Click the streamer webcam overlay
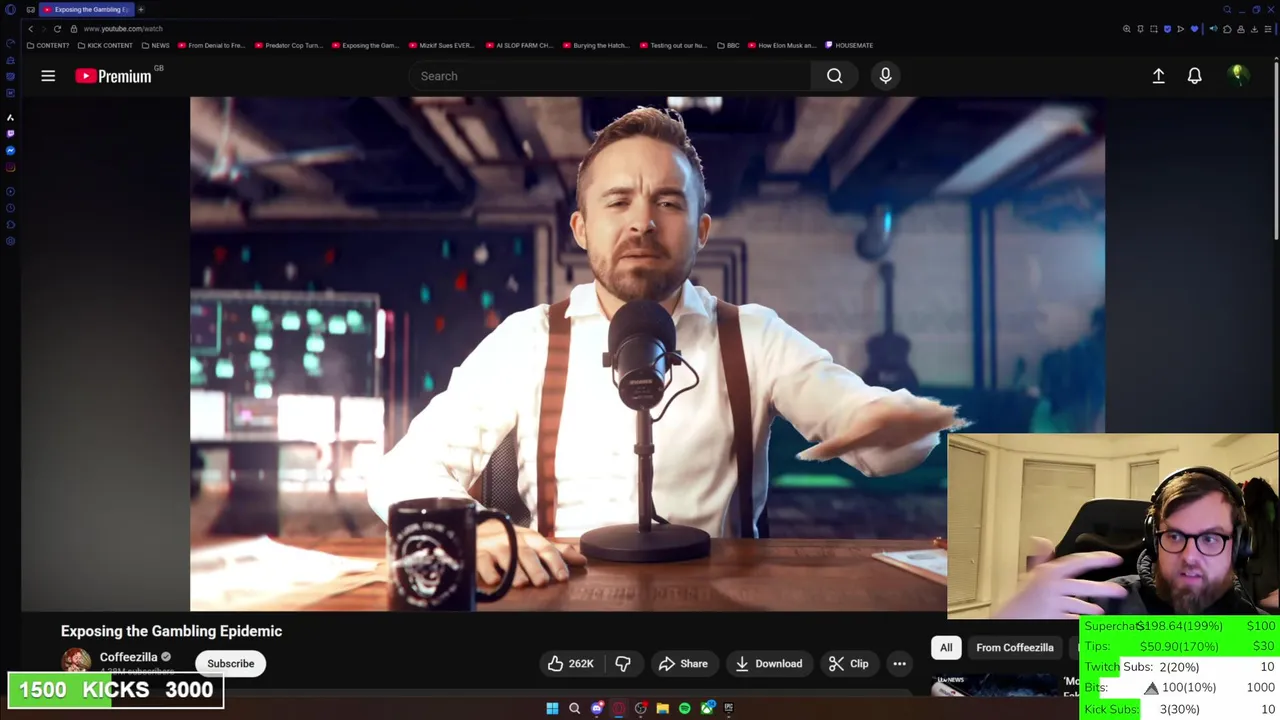1280x720 pixels. 1113,526
